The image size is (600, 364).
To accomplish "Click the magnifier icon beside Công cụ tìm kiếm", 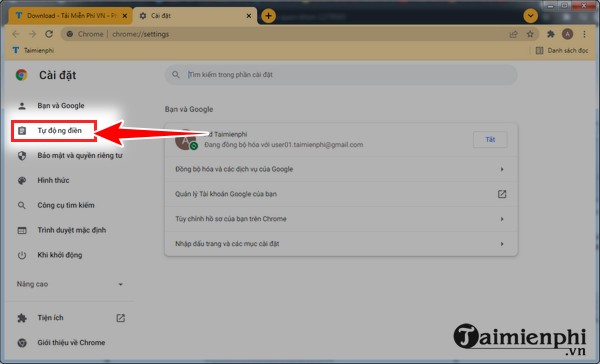I will [x=22, y=206].
